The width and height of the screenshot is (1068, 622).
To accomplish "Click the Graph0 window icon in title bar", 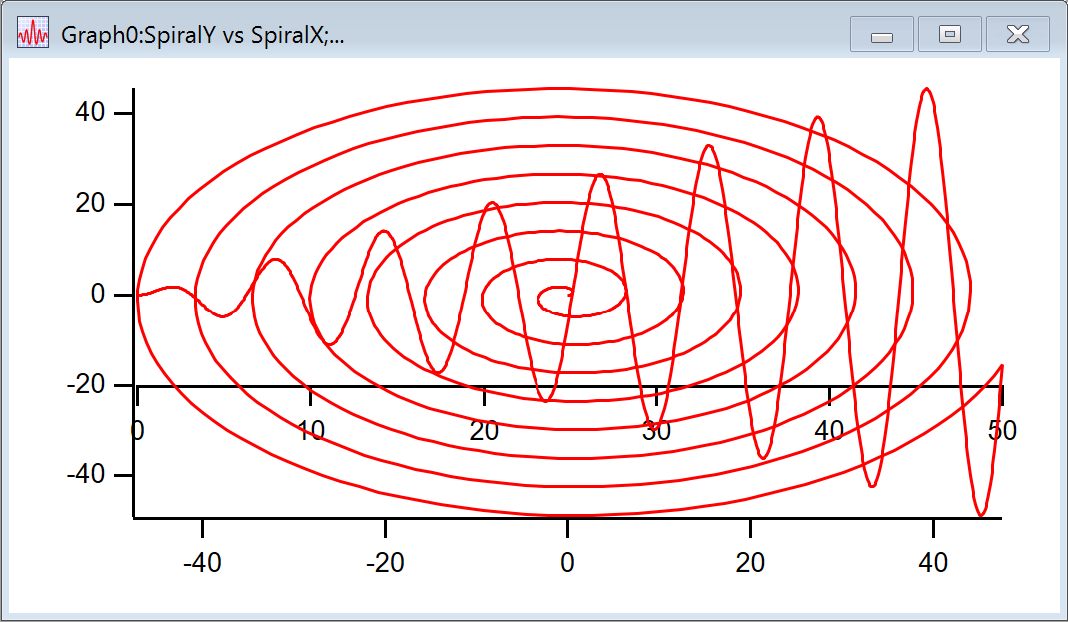I will pyautogui.click(x=33, y=35).
